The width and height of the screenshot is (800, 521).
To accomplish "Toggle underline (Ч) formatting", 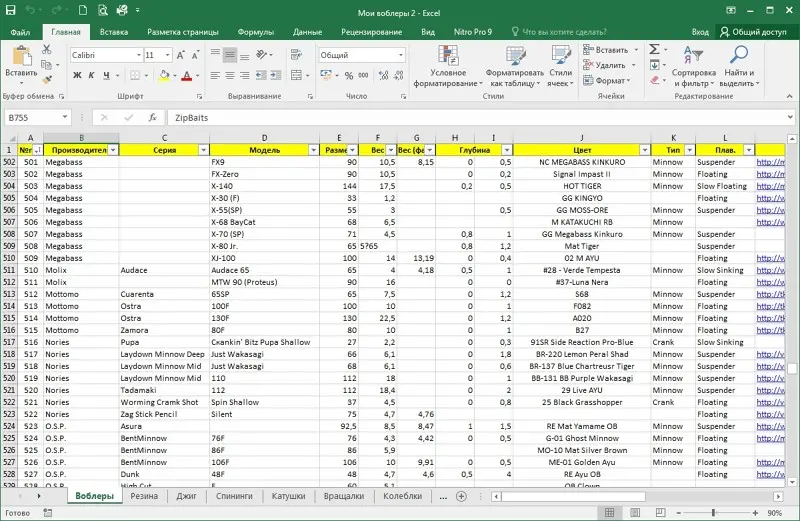I will point(106,76).
